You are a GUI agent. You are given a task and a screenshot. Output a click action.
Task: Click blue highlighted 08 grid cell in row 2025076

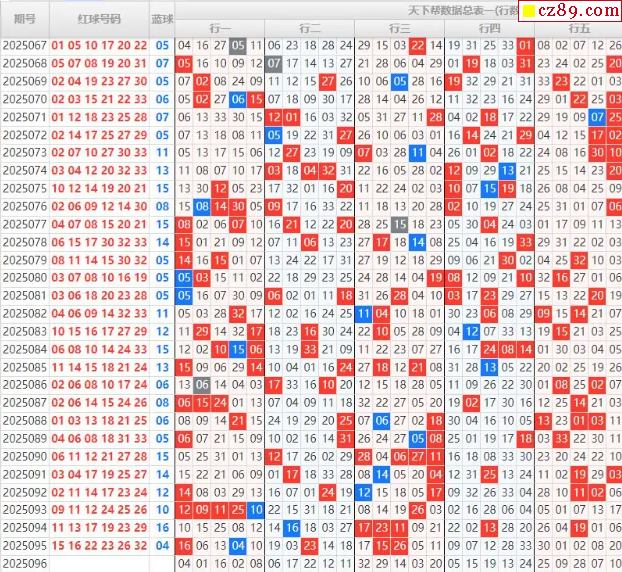(202, 206)
